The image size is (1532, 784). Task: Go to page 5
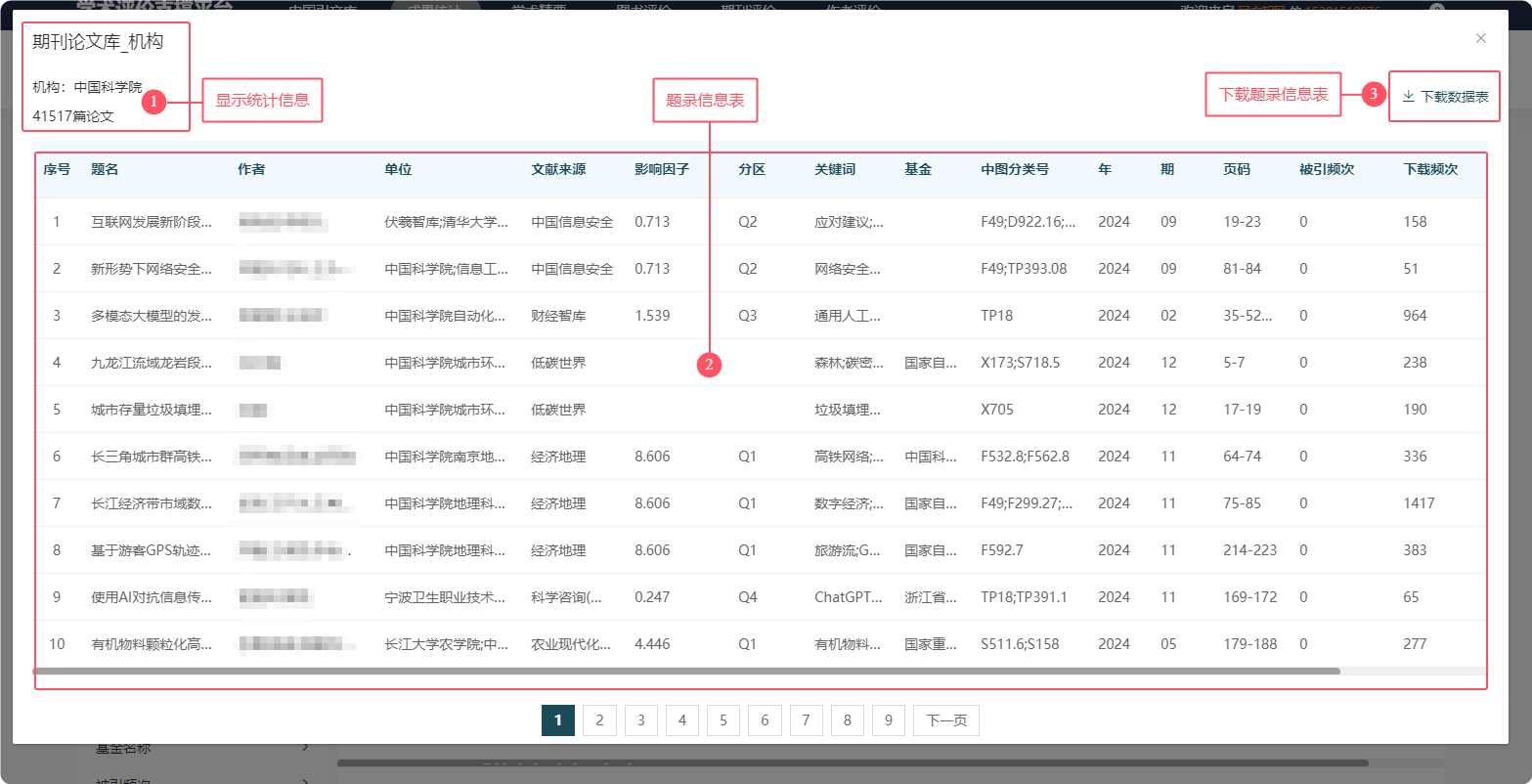[722, 720]
